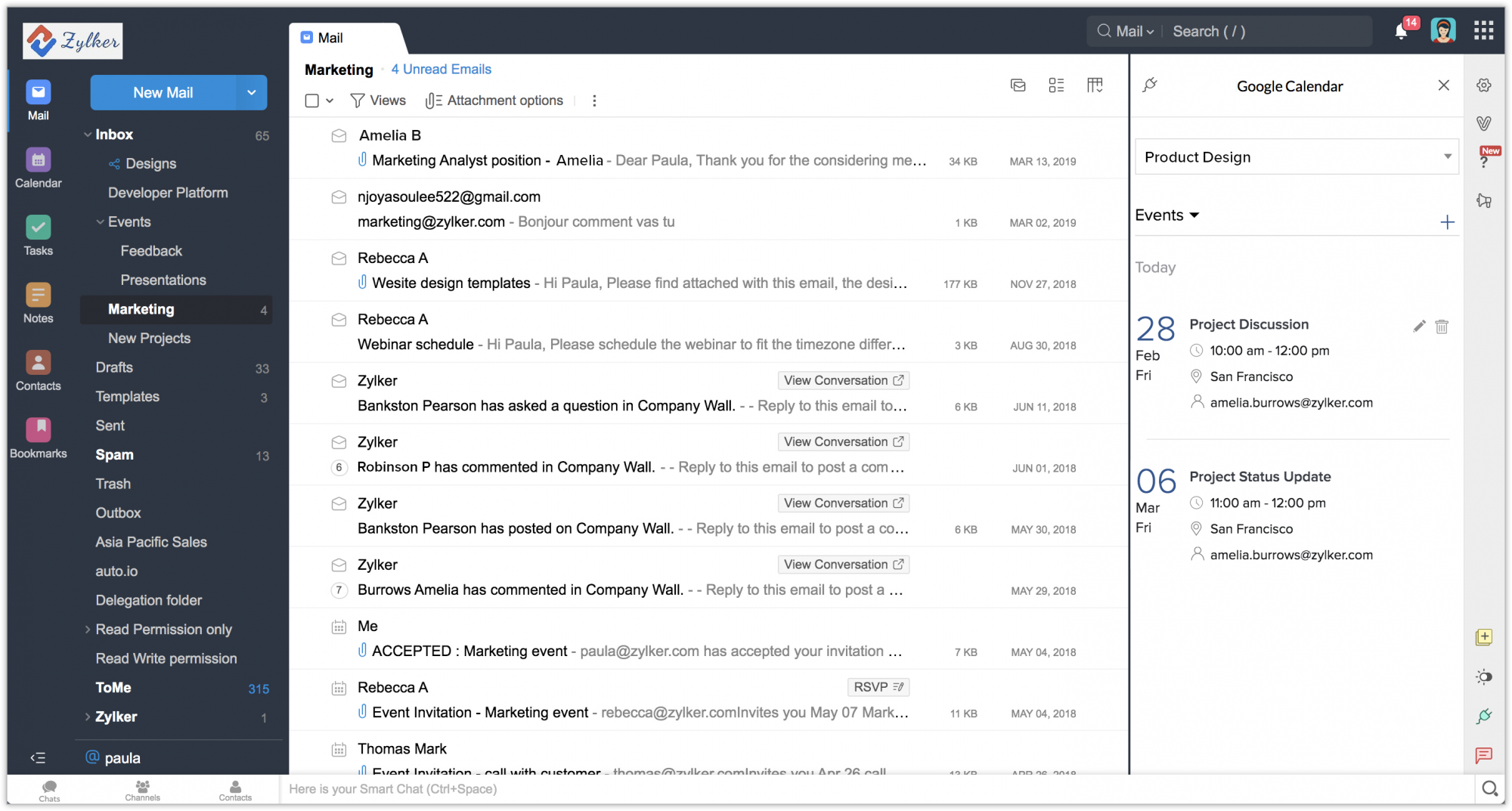This screenshot has height=811, width=1512.
Task: Delete the Project Discussion event
Action: (1442, 326)
